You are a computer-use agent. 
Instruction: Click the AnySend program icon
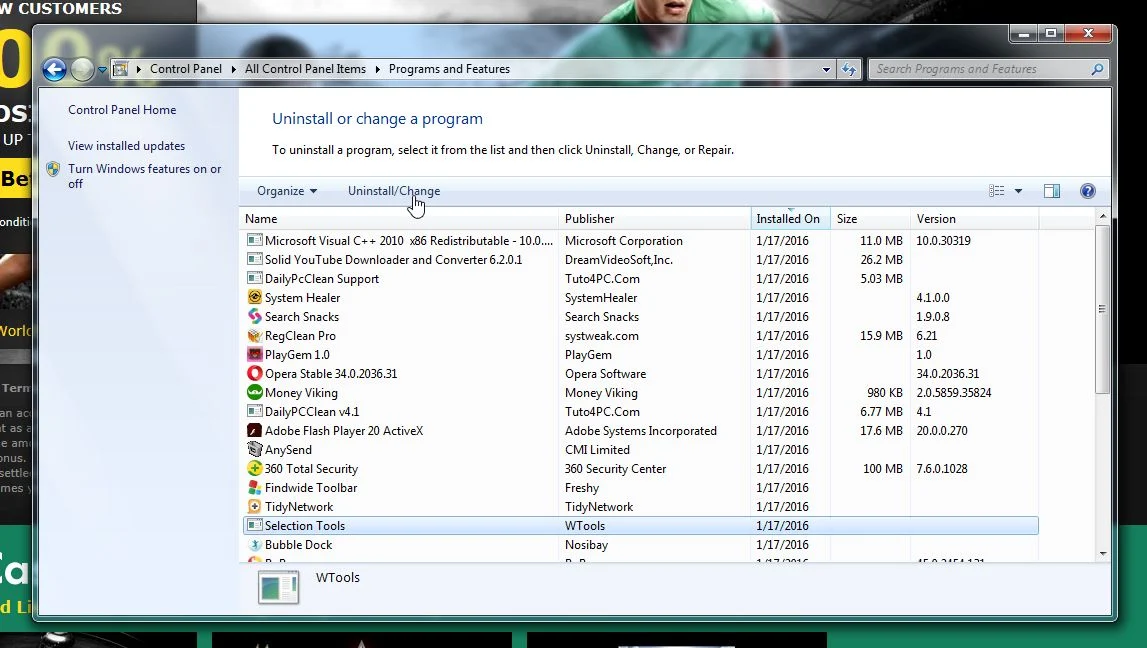tap(255, 449)
